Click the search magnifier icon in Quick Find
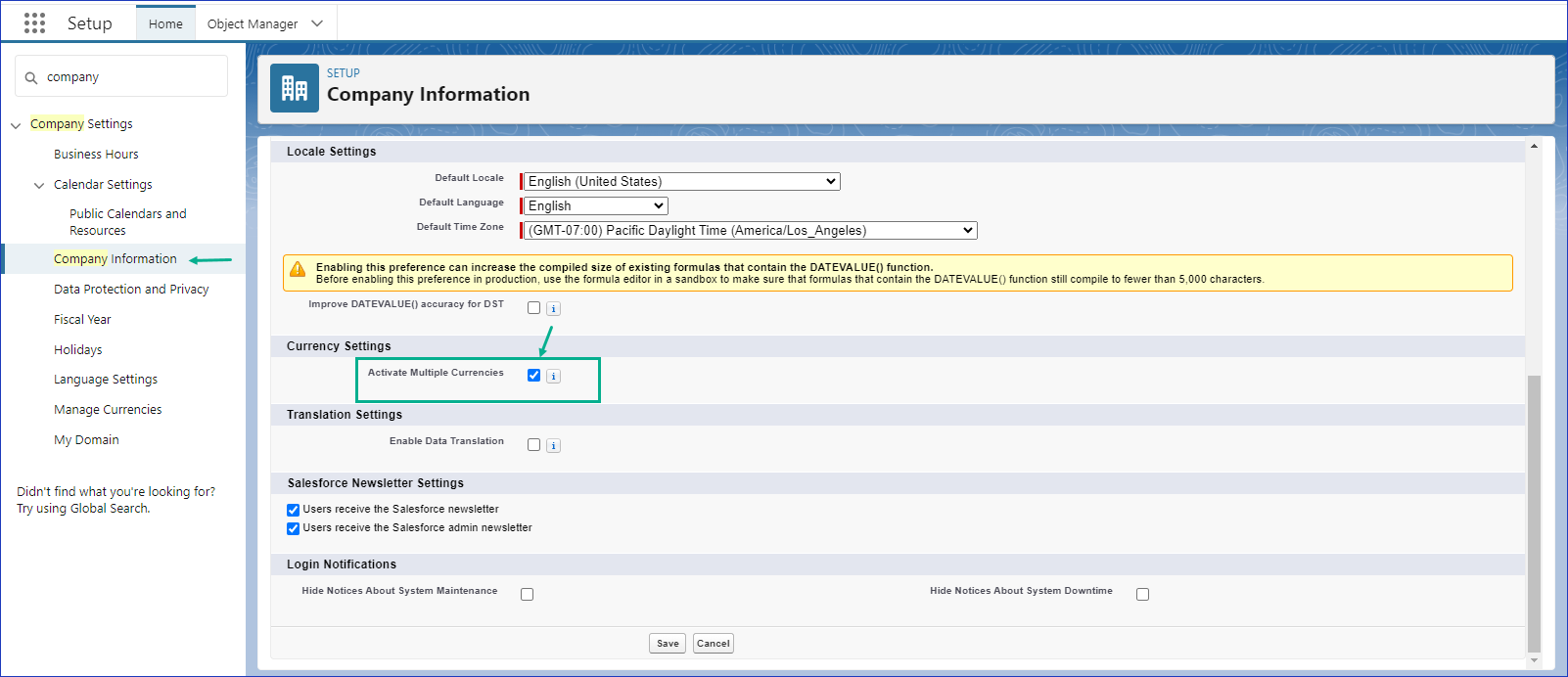Image resolution: width=1568 pixels, height=677 pixels. (x=31, y=77)
